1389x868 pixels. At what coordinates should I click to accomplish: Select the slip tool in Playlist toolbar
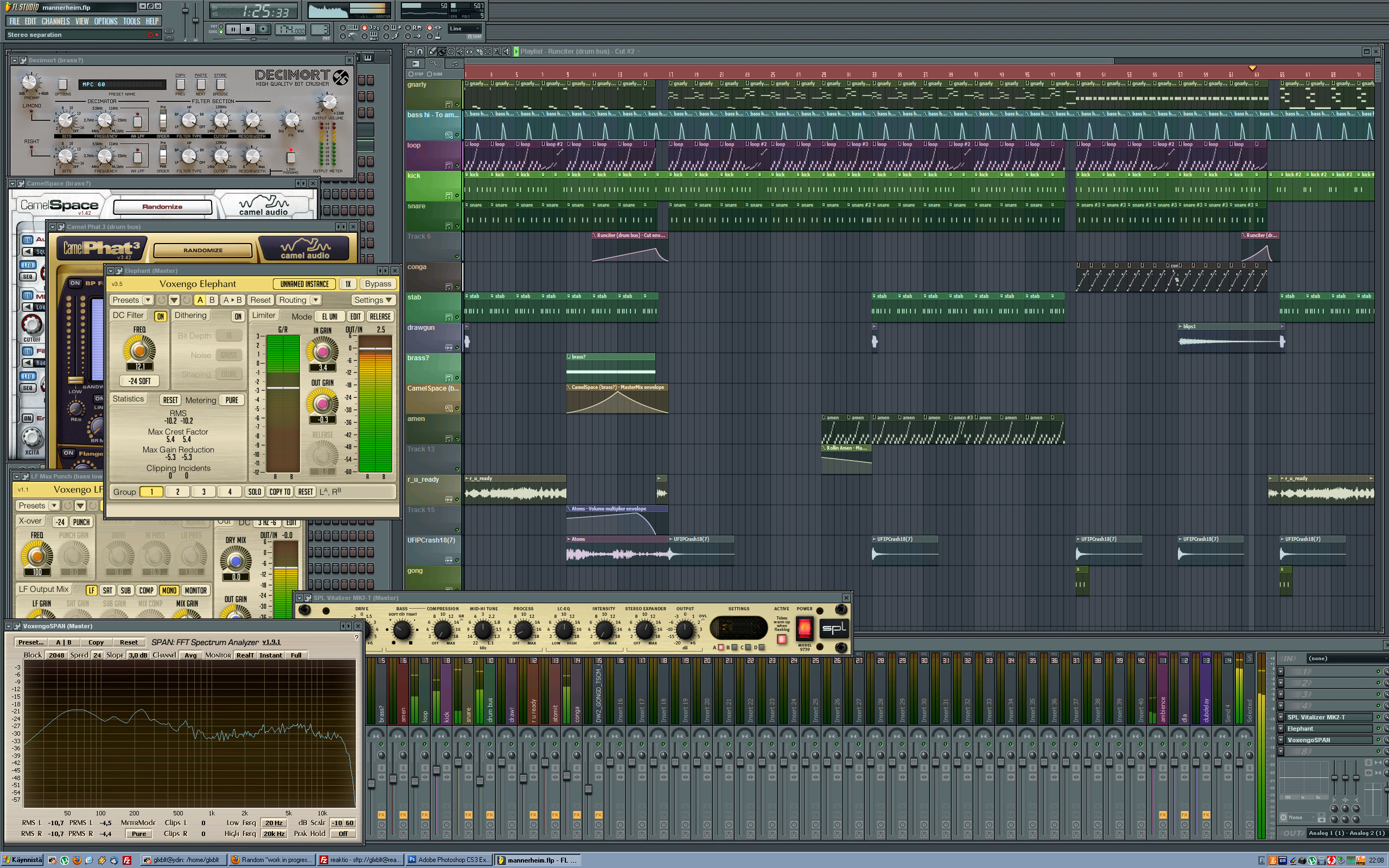click(x=469, y=52)
